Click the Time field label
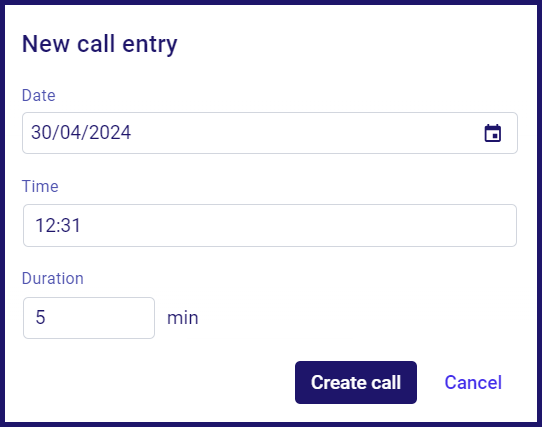The height and width of the screenshot is (427, 542). coord(40,186)
